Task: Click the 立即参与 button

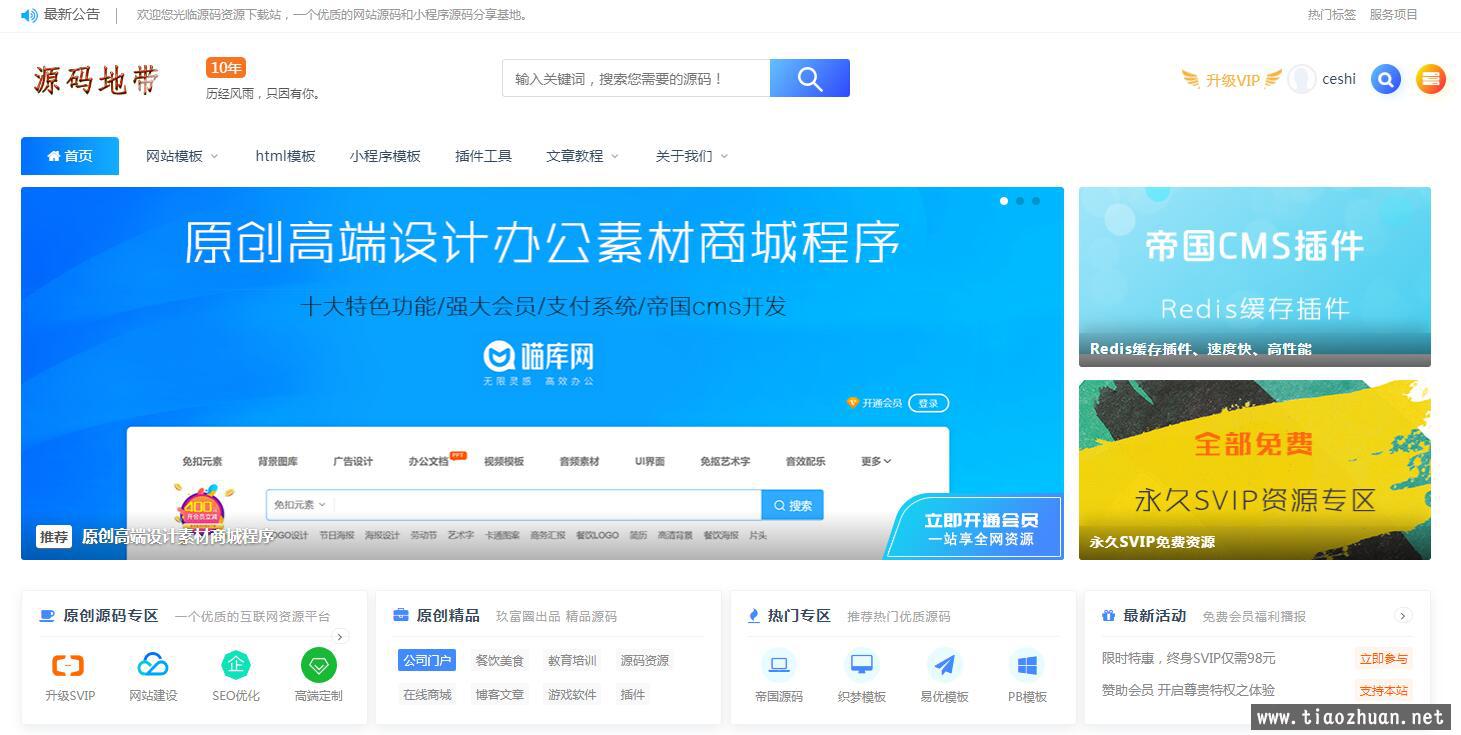Action: (1384, 658)
